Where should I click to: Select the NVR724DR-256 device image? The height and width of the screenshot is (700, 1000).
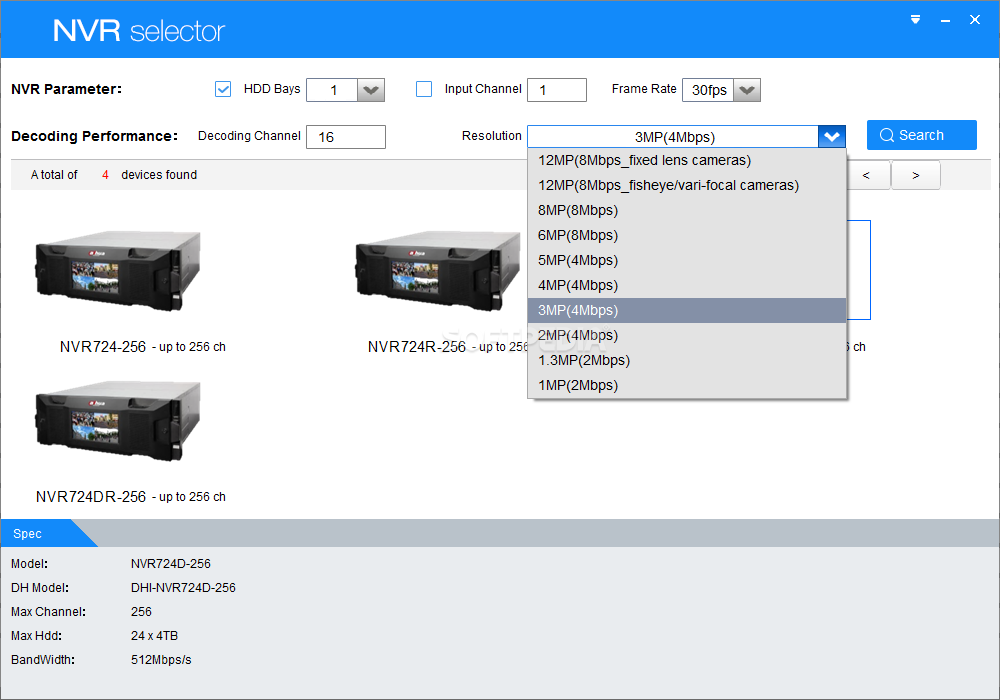coord(118,421)
